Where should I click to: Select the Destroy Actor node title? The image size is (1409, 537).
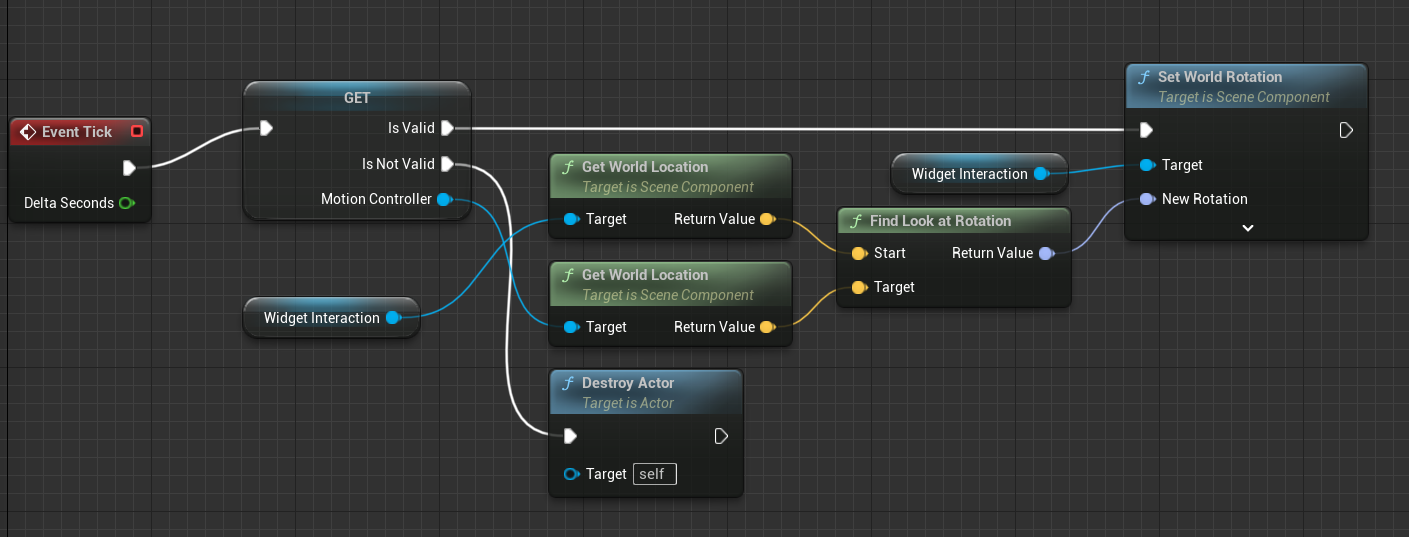(x=628, y=383)
